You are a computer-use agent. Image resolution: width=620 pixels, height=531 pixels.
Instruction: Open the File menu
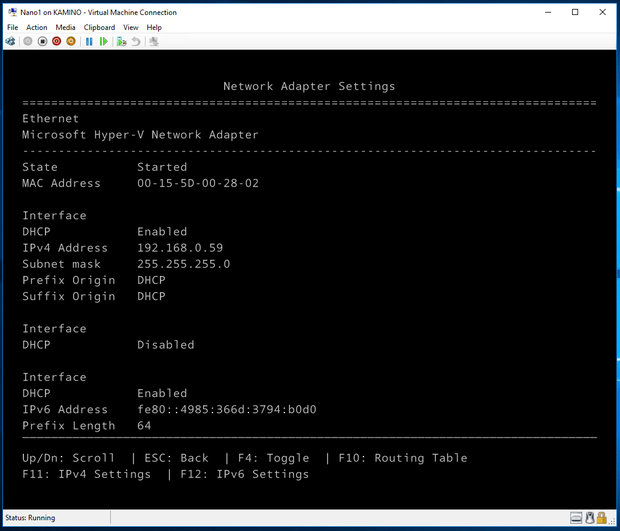click(x=13, y=27)
